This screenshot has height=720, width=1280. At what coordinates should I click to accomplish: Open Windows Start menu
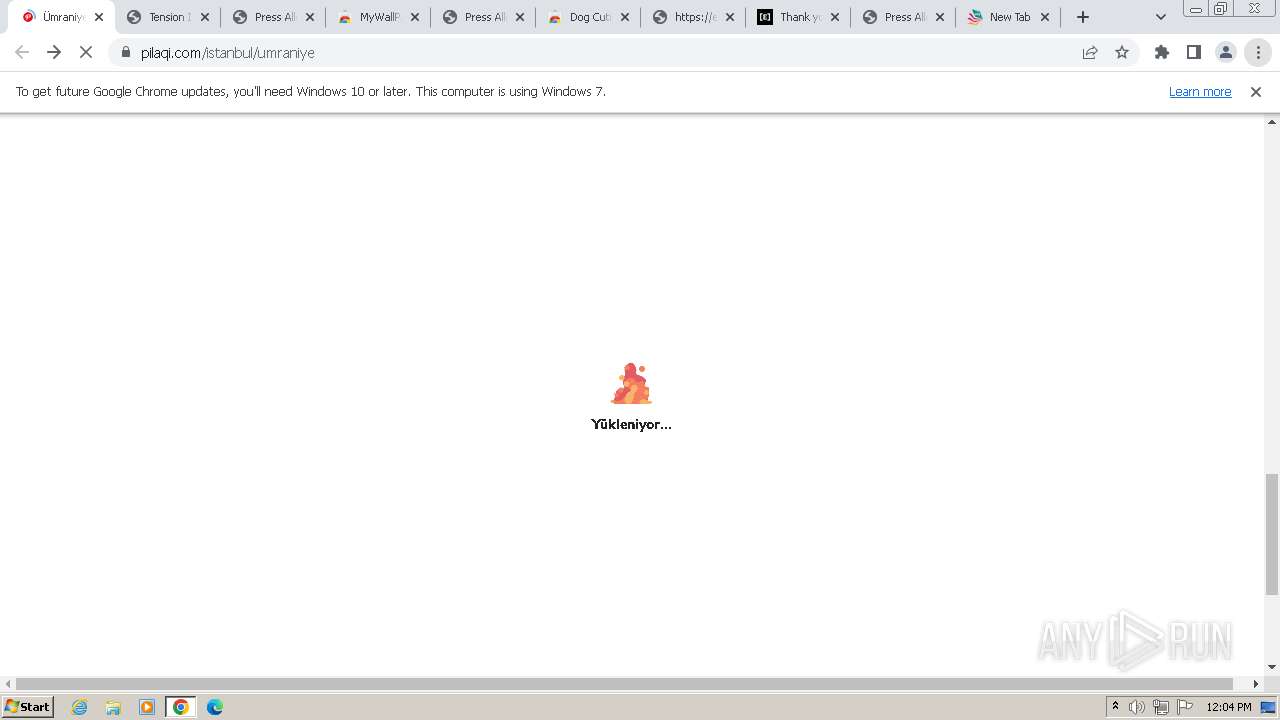(28, 707)
